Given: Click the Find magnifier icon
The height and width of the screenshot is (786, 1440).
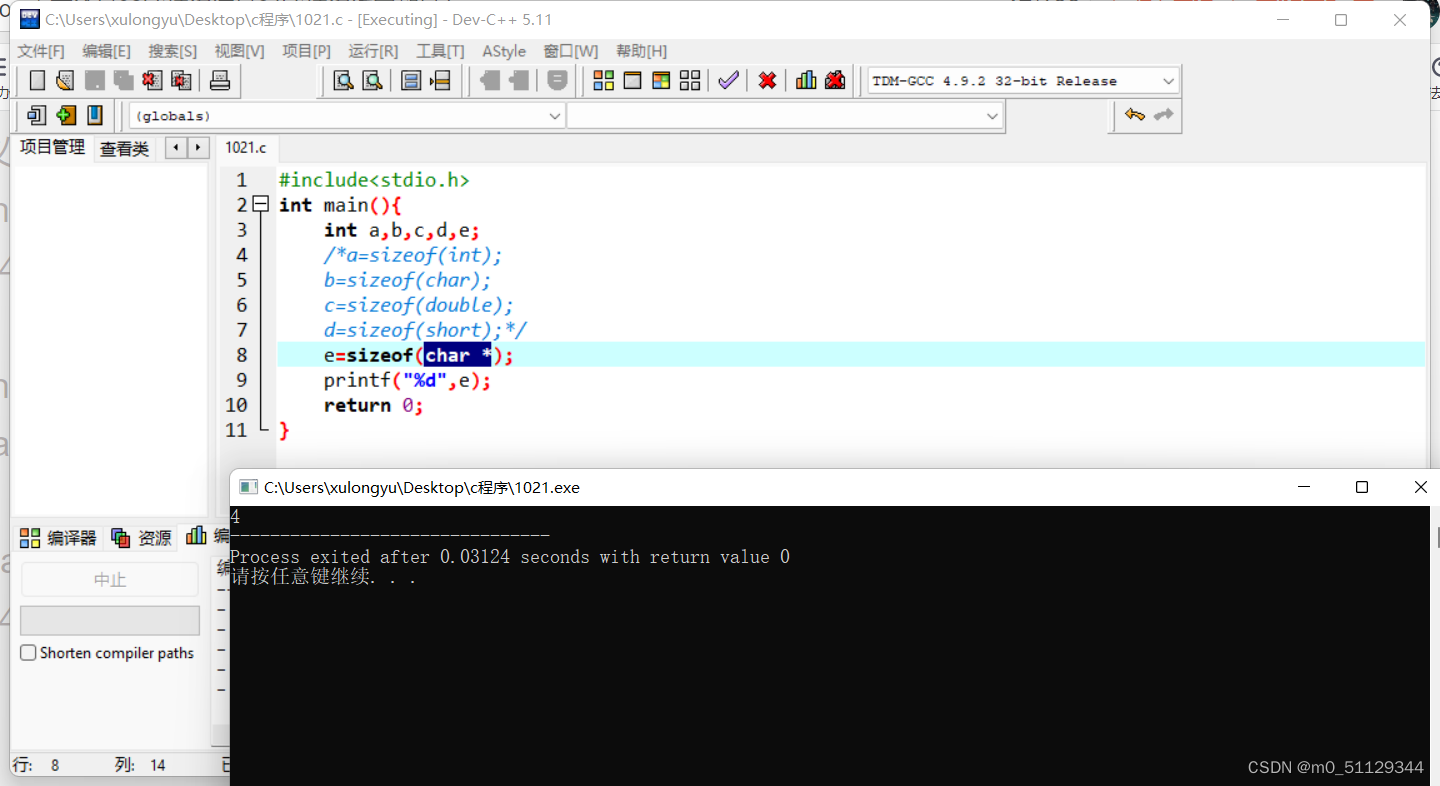Looking at the screenshot, I should pos(343,81).
